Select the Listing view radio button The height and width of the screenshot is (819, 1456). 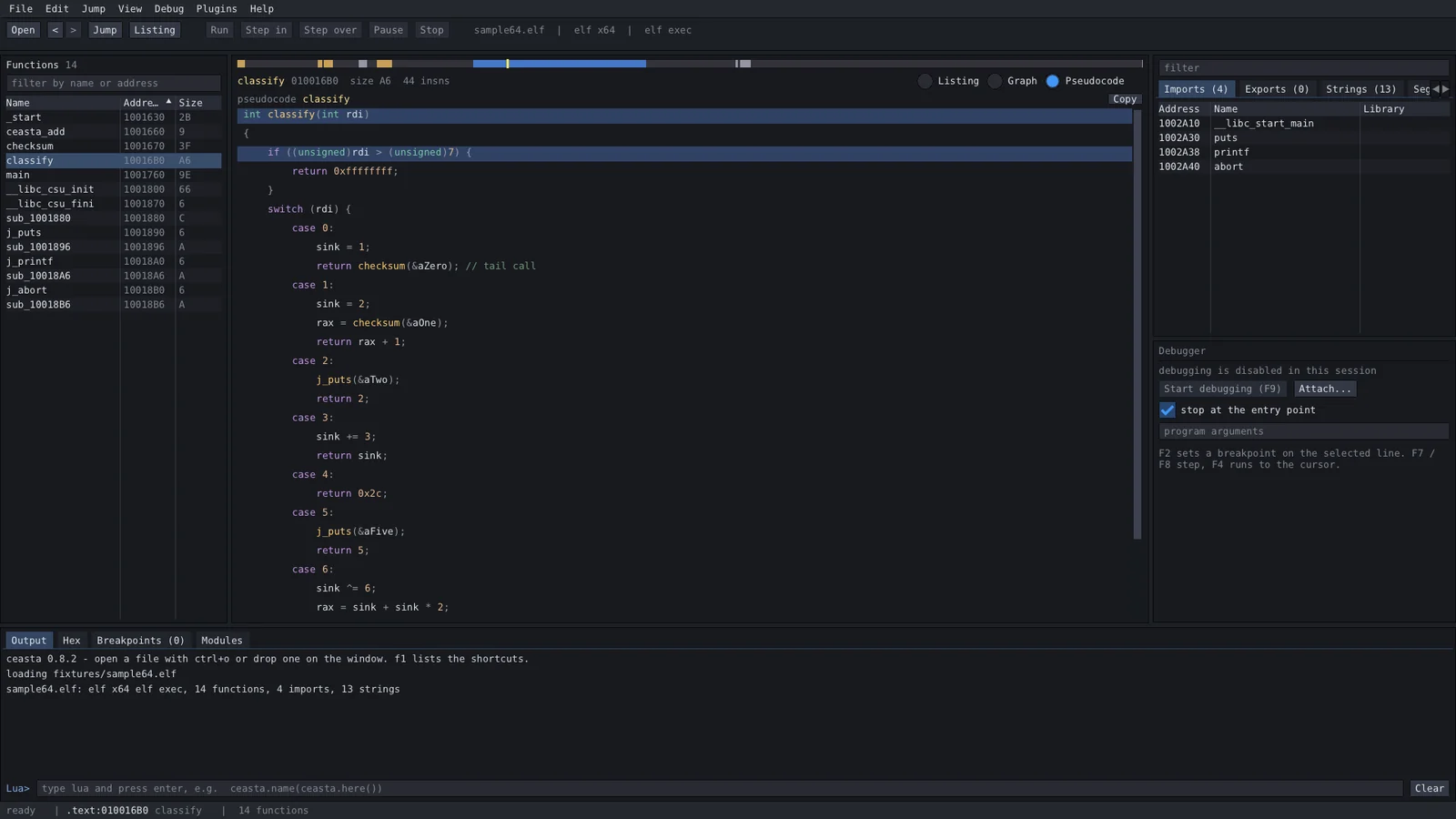pos(925,81)
